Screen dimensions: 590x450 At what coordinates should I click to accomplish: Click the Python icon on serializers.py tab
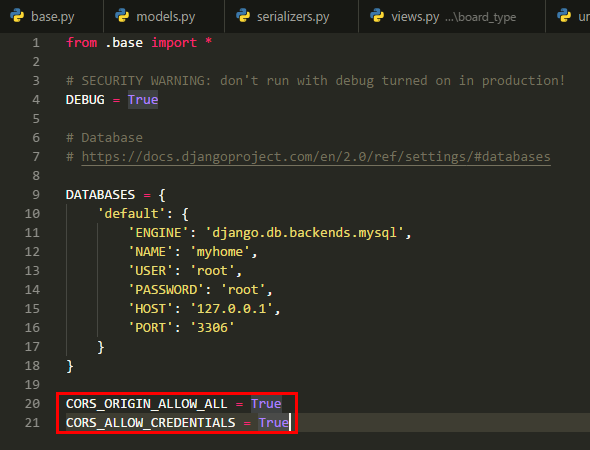[x=243, y=16]
